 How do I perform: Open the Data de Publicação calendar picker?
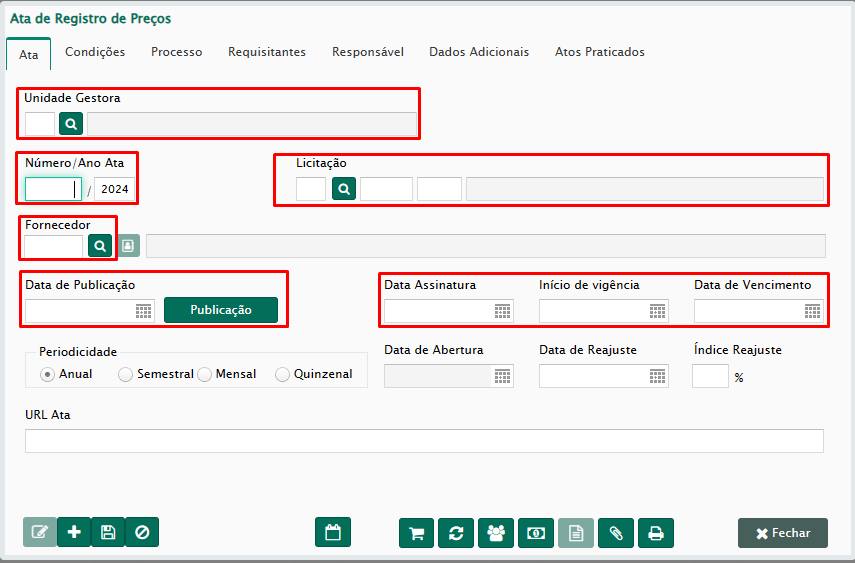(144, 311)
